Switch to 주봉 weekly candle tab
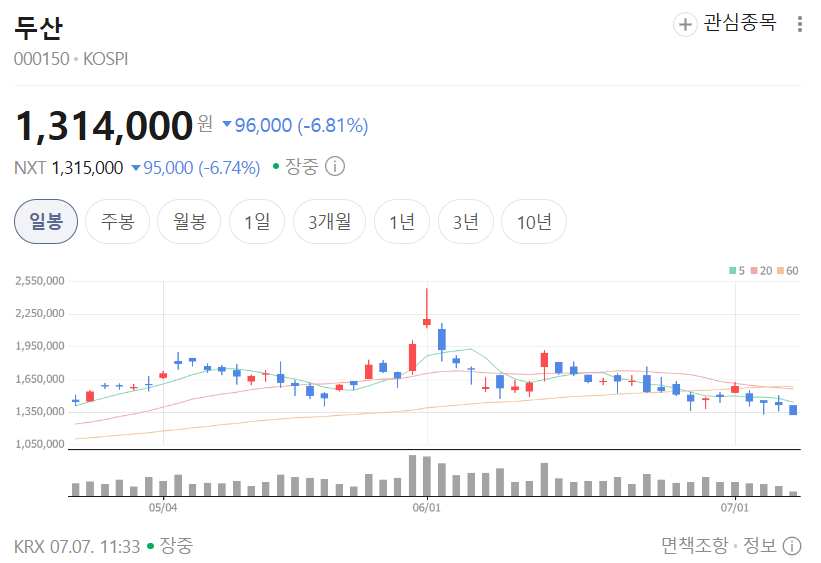This screenshot has width=821, height=563. [117, 222]
